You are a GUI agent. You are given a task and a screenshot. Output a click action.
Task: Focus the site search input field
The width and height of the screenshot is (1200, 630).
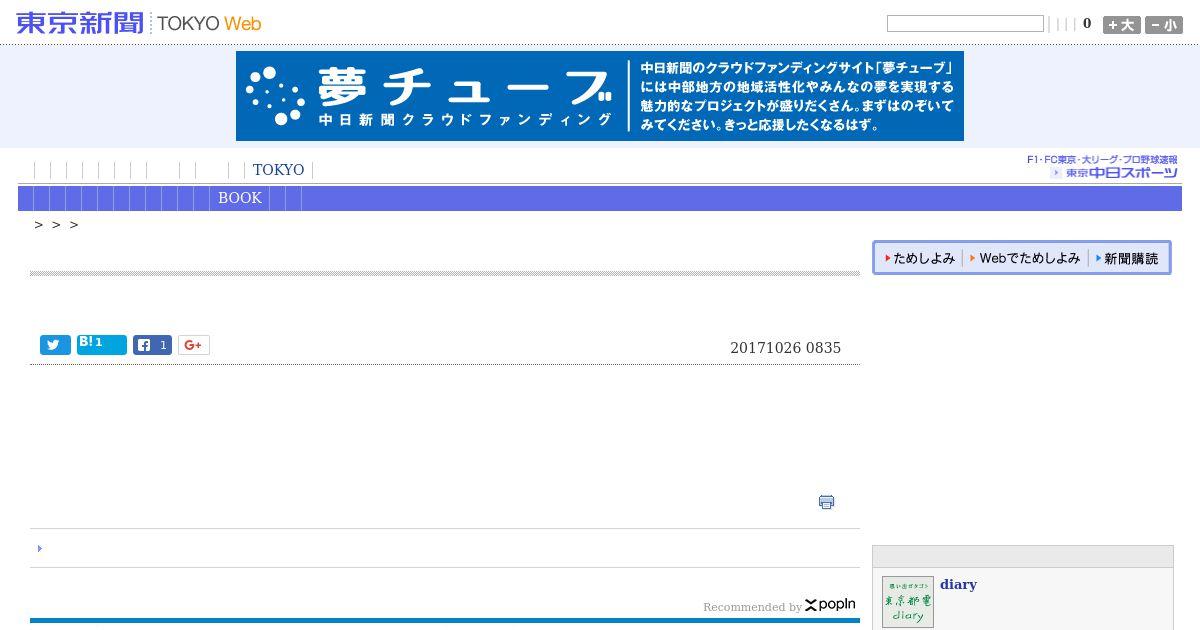(965, 24)
